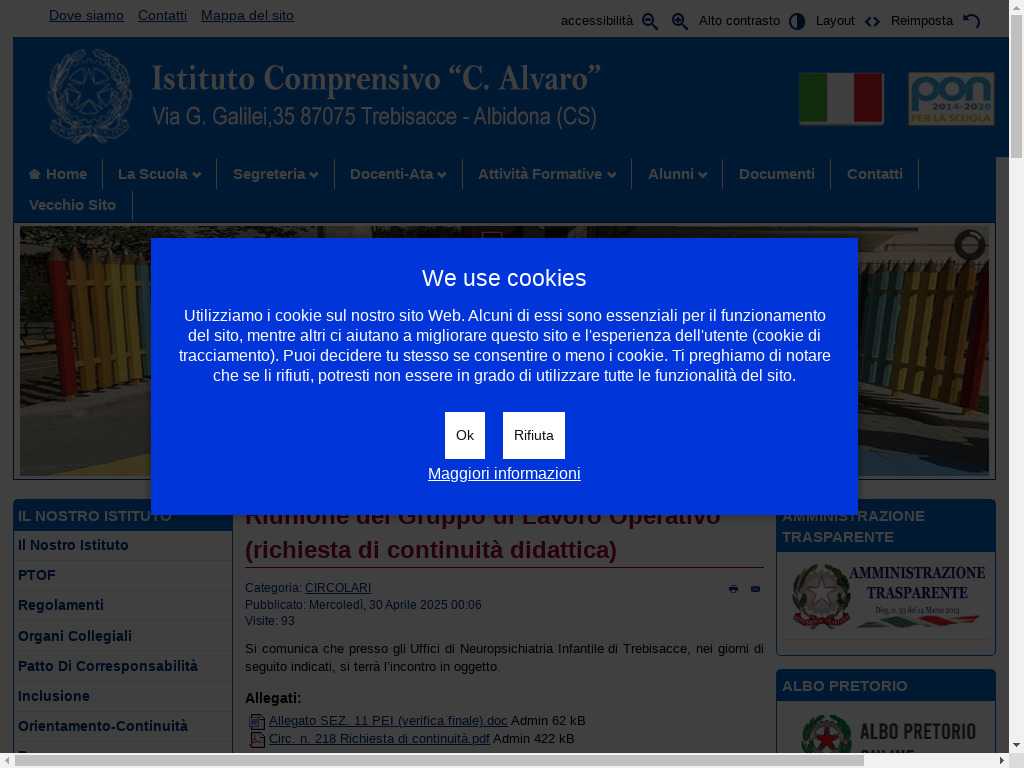Open the CIRCOLARI category link
The width and height of the screenshot is (1024, 768).
(x=338, y=588)
